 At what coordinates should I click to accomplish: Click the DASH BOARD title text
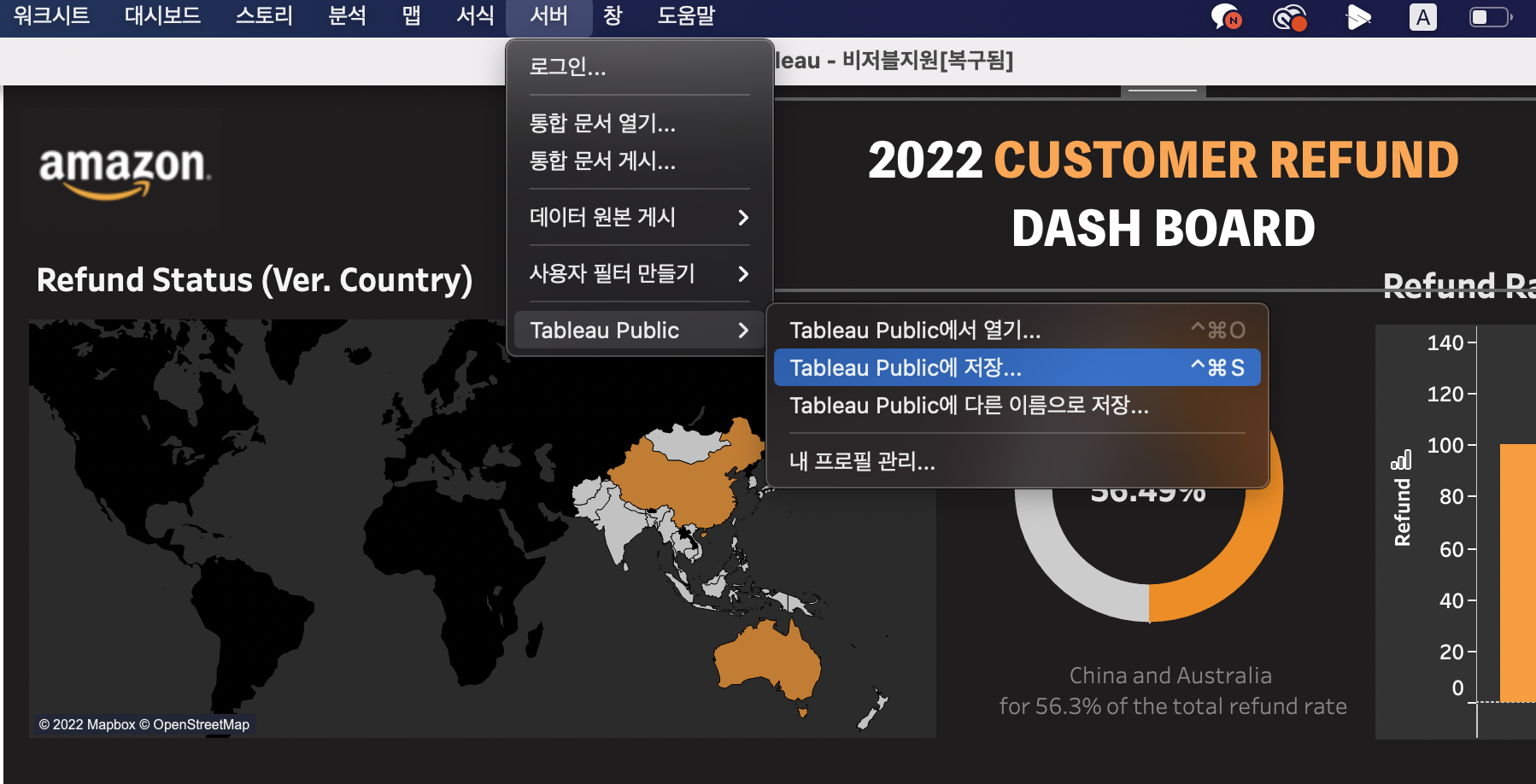coord(1164,228)
